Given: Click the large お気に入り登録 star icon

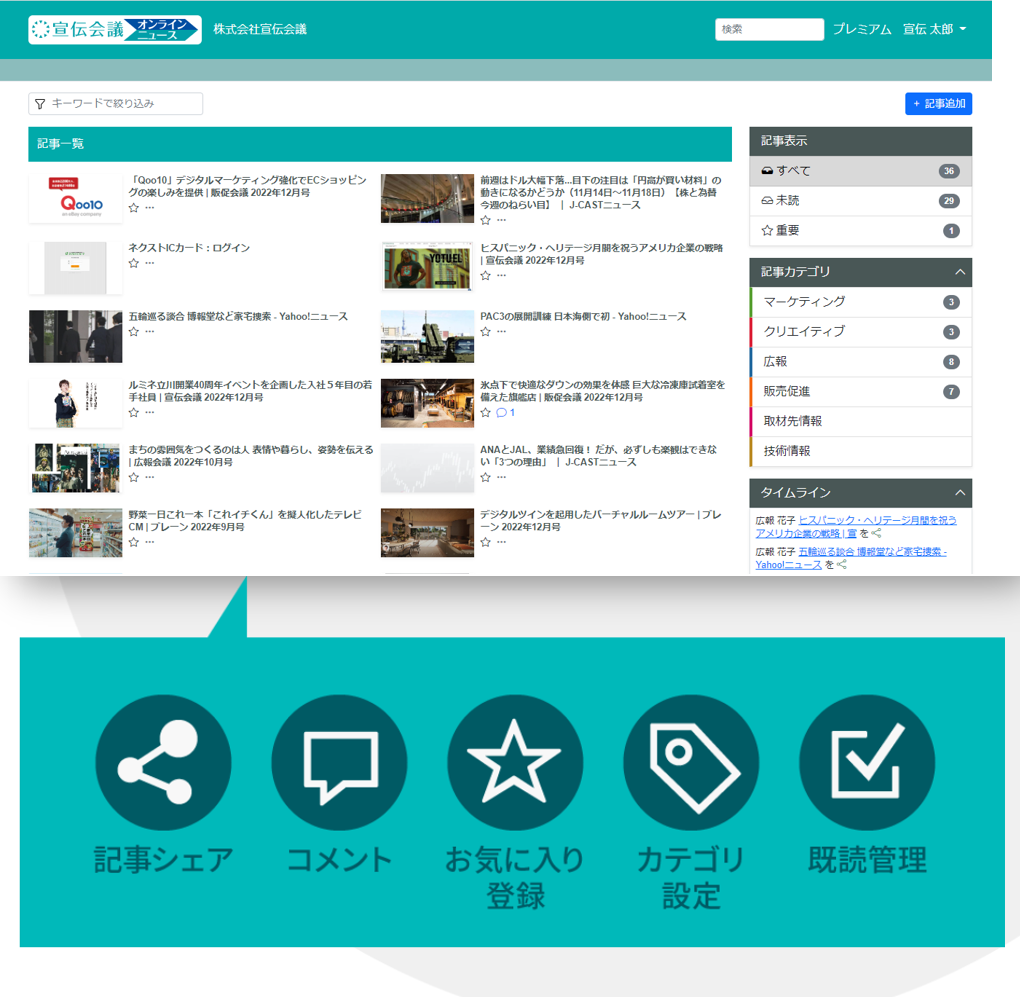Looking at the screenshot, I should (x=515, y=762).
